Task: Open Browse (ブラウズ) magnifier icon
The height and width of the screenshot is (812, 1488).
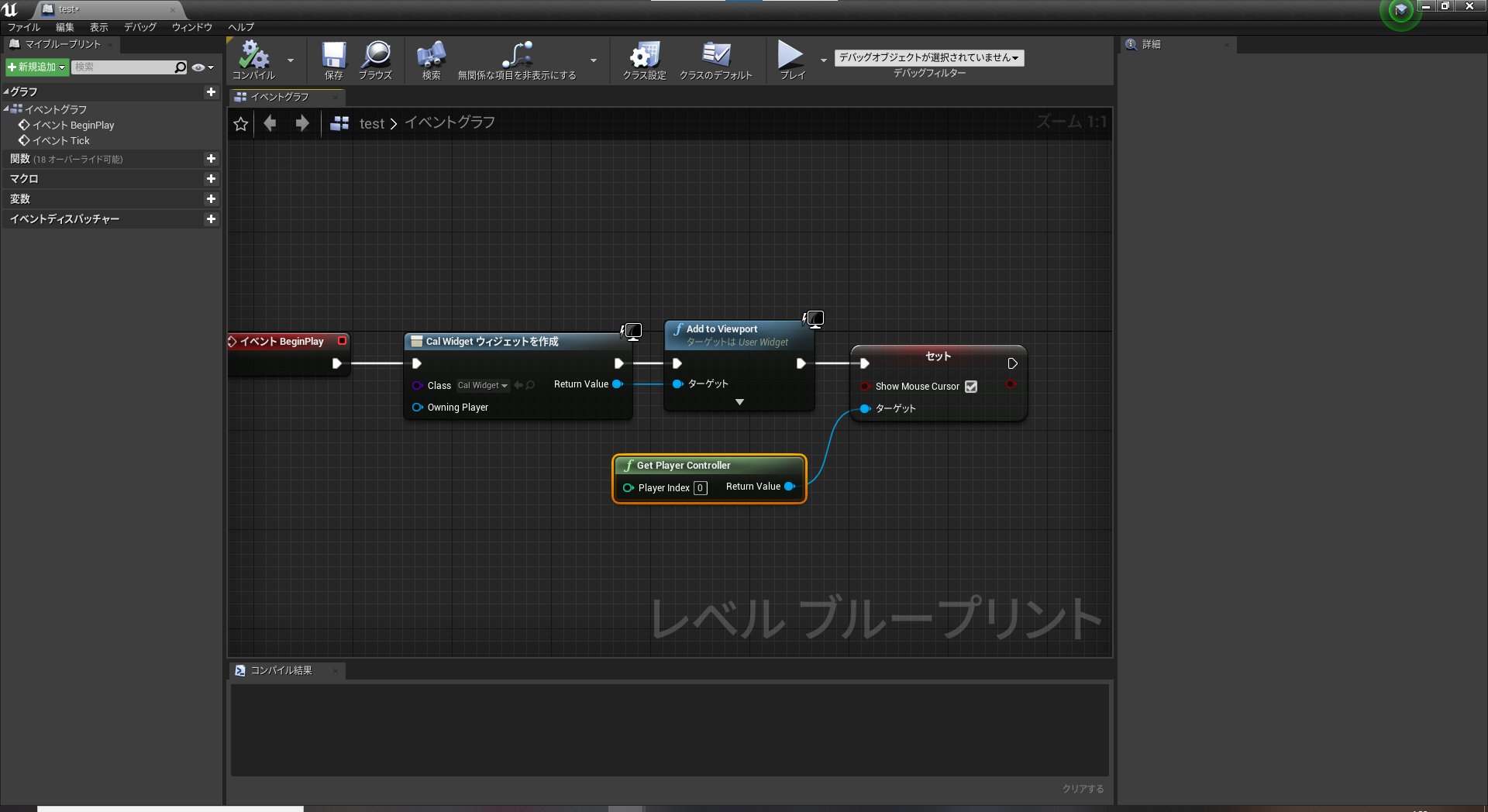Action: pos(376,54)
